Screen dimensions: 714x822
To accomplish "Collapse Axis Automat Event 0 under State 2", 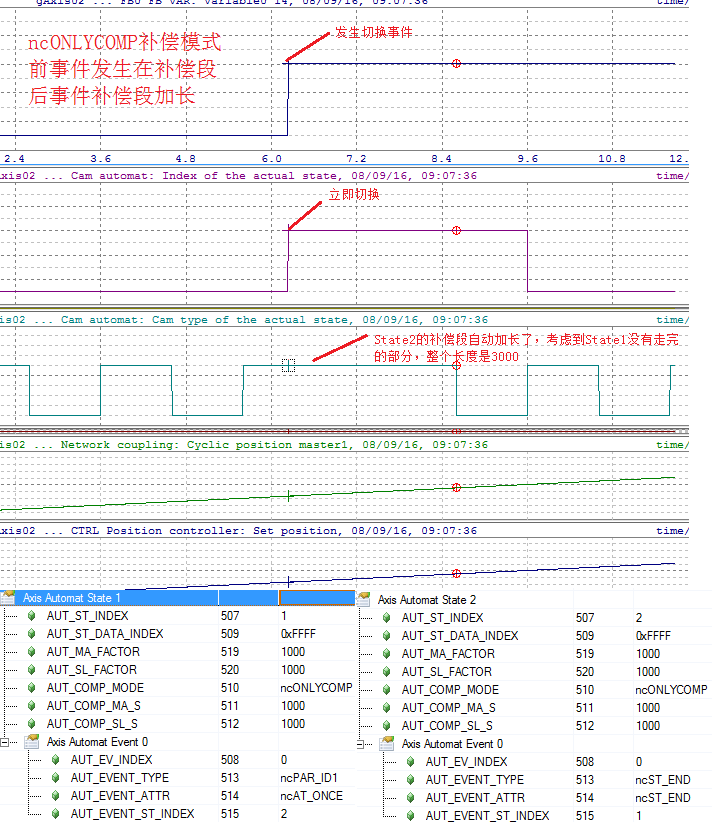I will point(360,744).
